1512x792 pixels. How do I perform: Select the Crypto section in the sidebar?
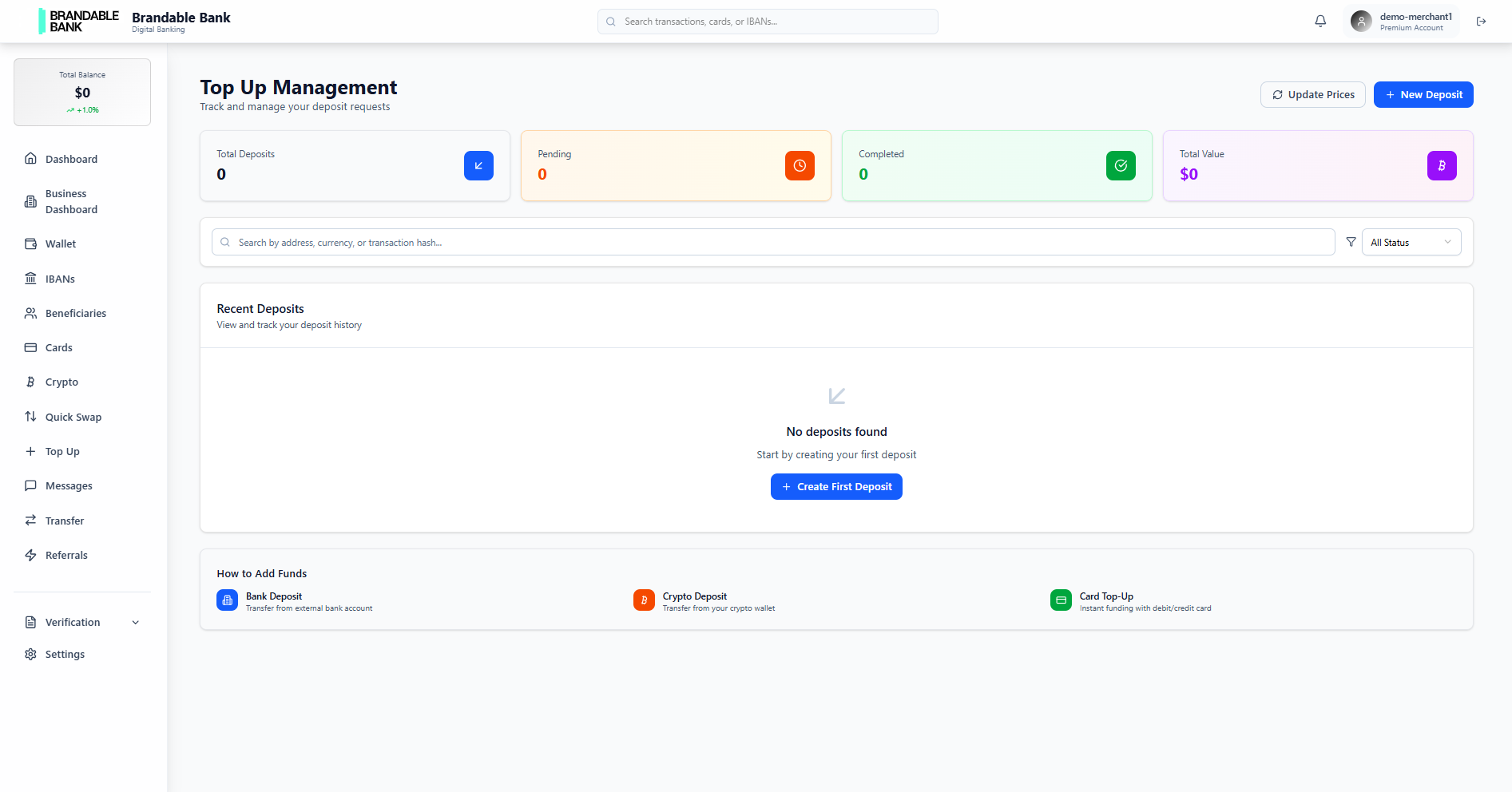(60, 382)
